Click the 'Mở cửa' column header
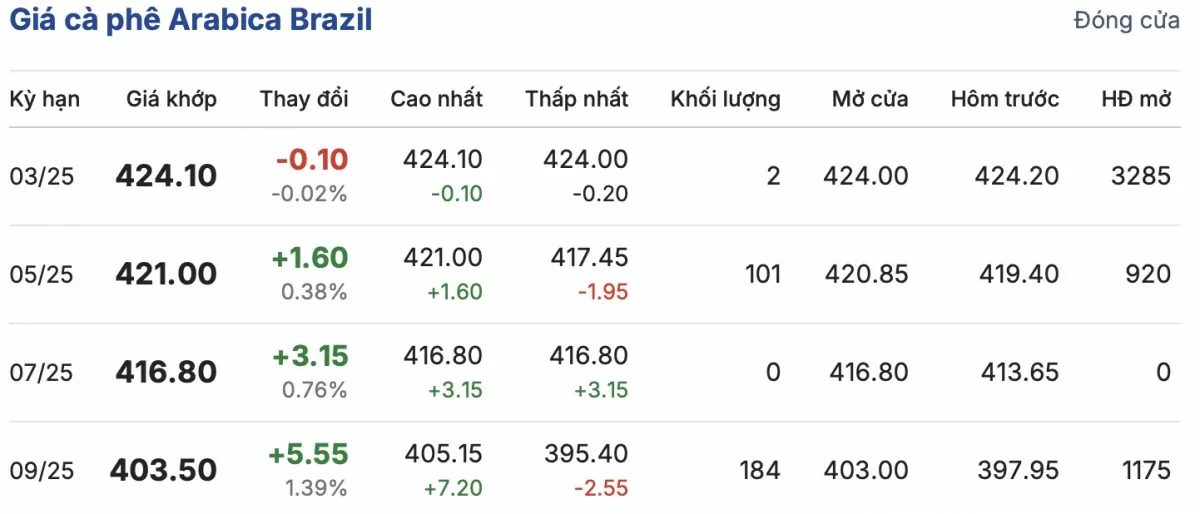Viewport: 1200px width, 514px height. point(870,99)
